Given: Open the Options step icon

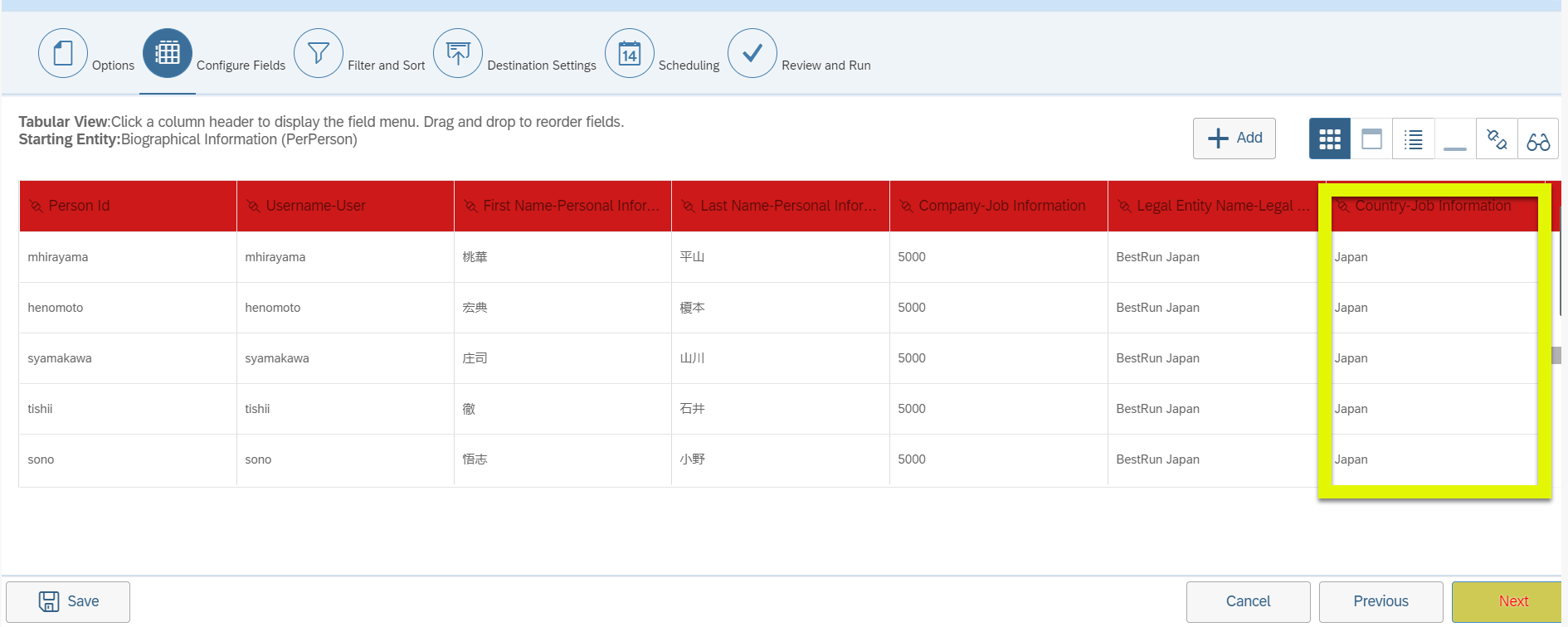Looking at the screenshot, I should pyautogui.click(x=63, y=53).
